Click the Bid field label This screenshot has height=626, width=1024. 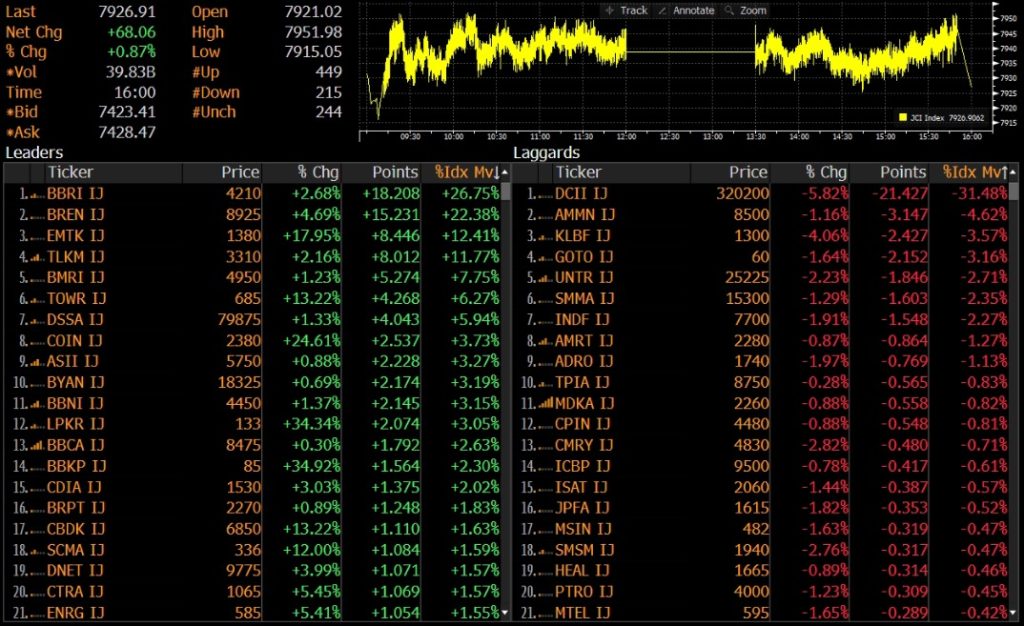pos(22,112)
